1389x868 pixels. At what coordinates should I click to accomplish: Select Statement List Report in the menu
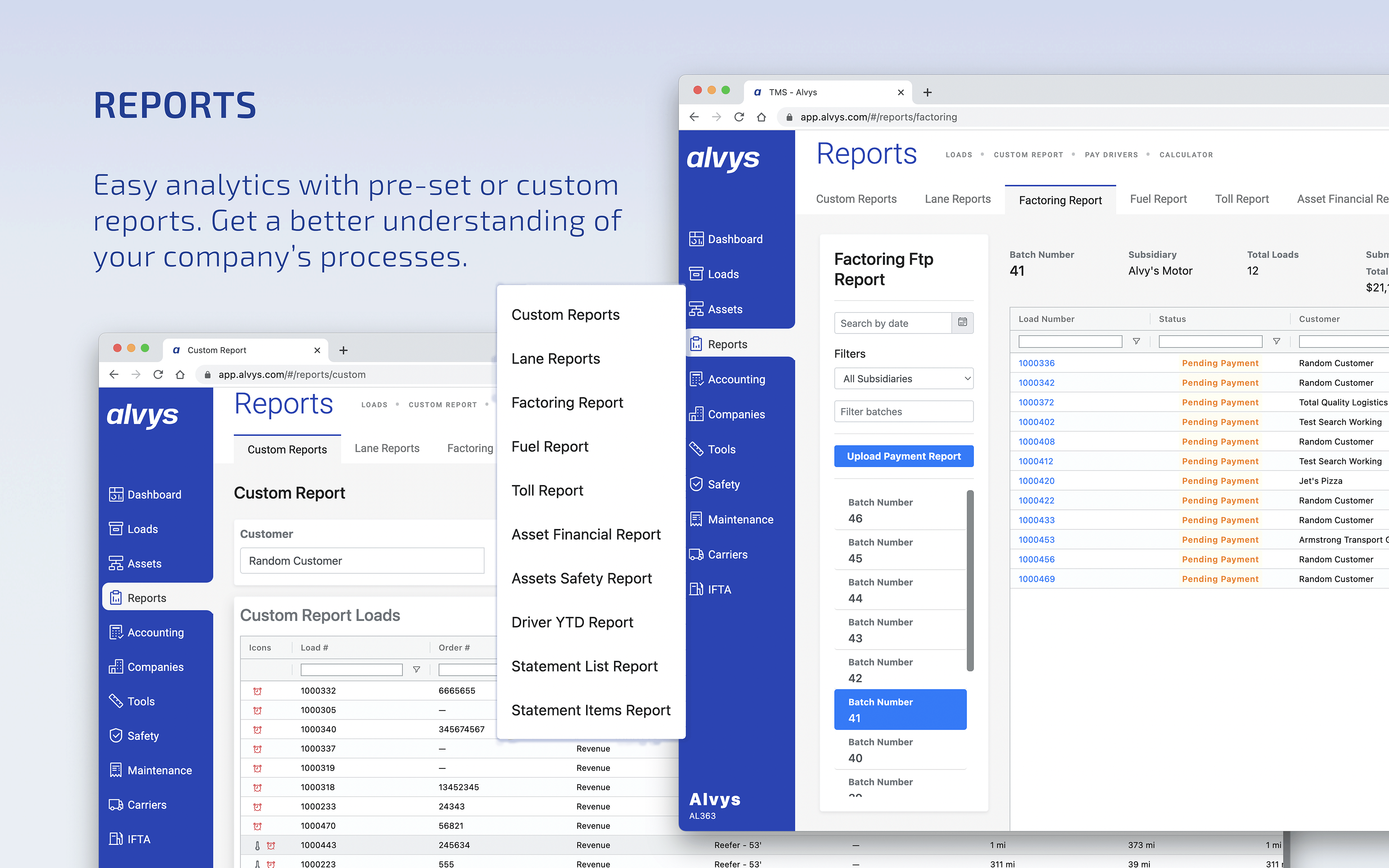pos(584,666)
